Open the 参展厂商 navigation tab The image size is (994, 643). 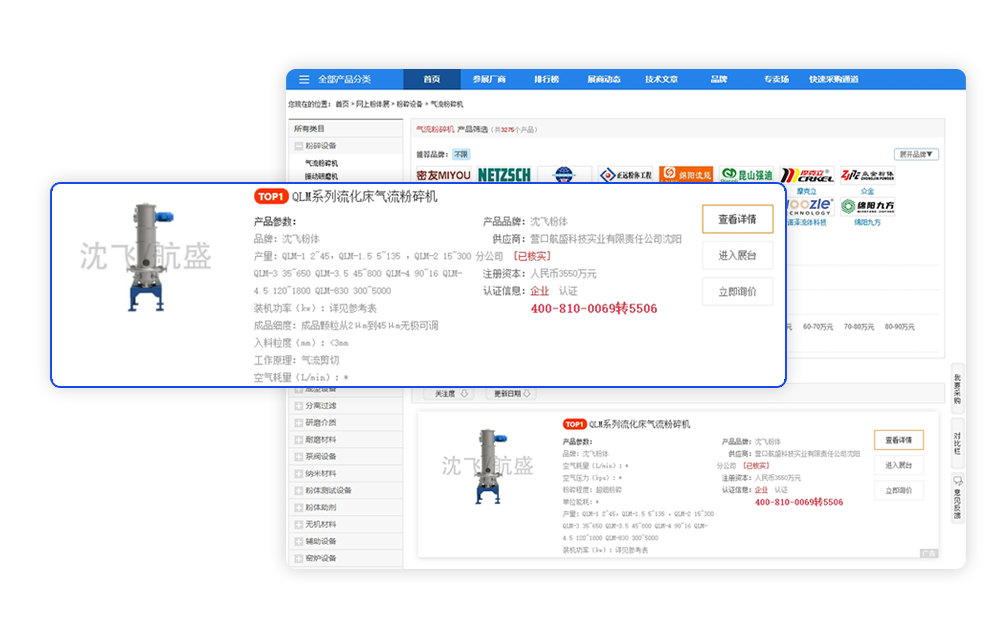click(489, 79)
